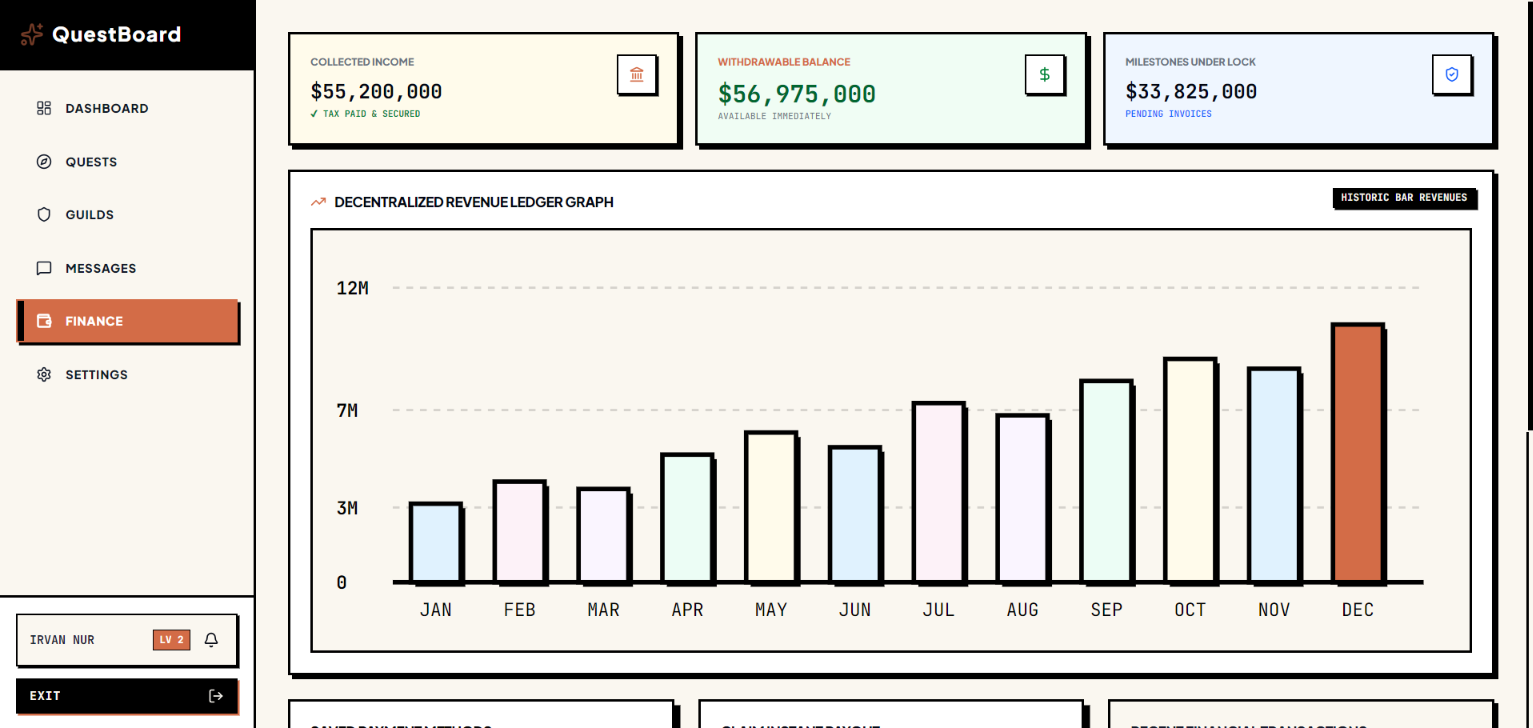Click the notification bell beside LV 2
This screenshot has height=728, width=1533.
pyautogui.click(x=211, y=640)
